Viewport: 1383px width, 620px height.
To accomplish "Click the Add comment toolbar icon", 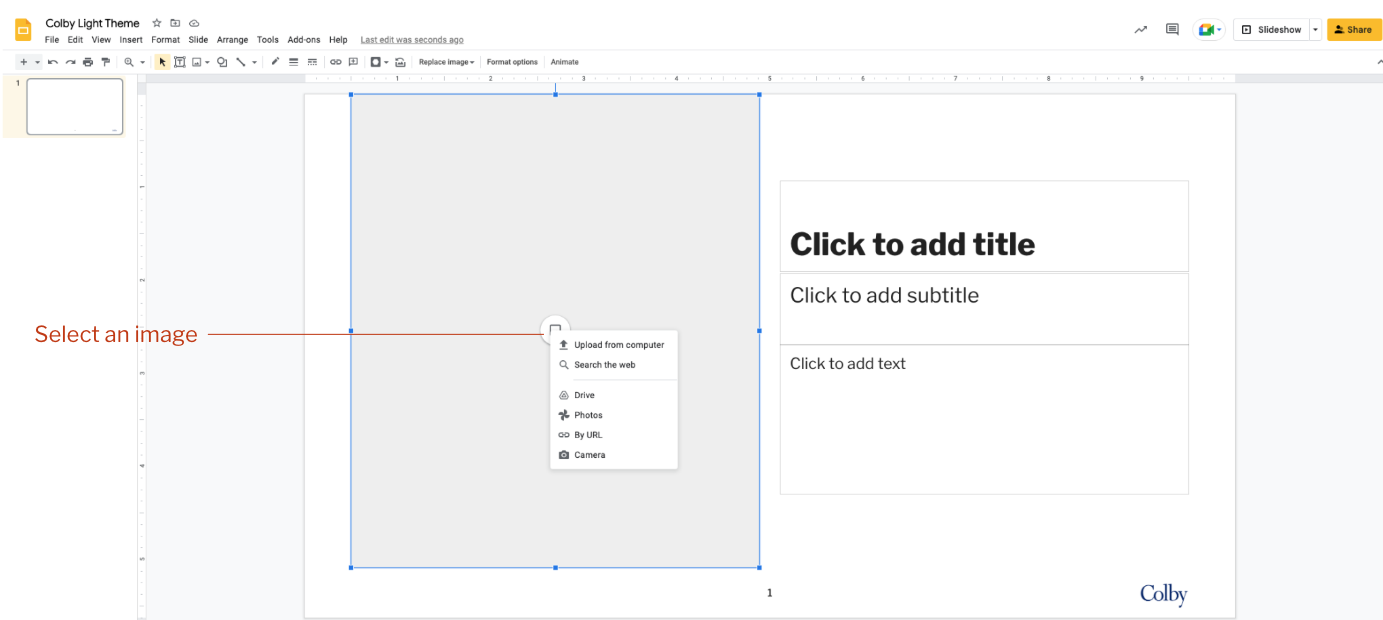I will [353, 62].
